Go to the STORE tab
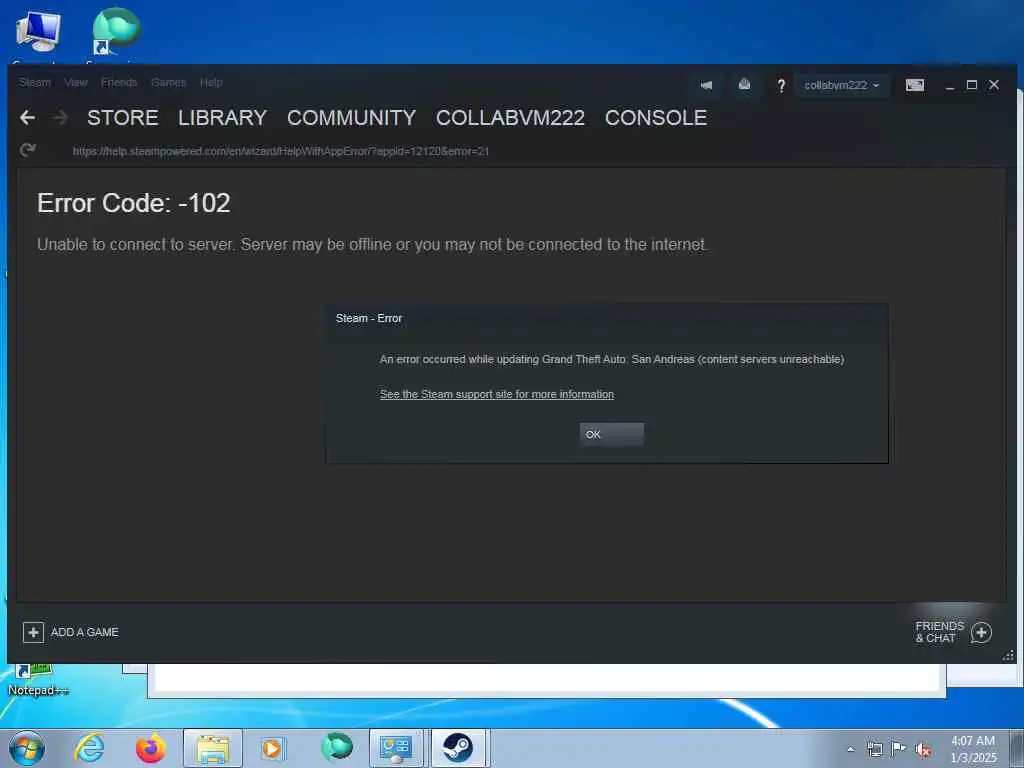The image size is (1024, 768). (x=123, y=118)
